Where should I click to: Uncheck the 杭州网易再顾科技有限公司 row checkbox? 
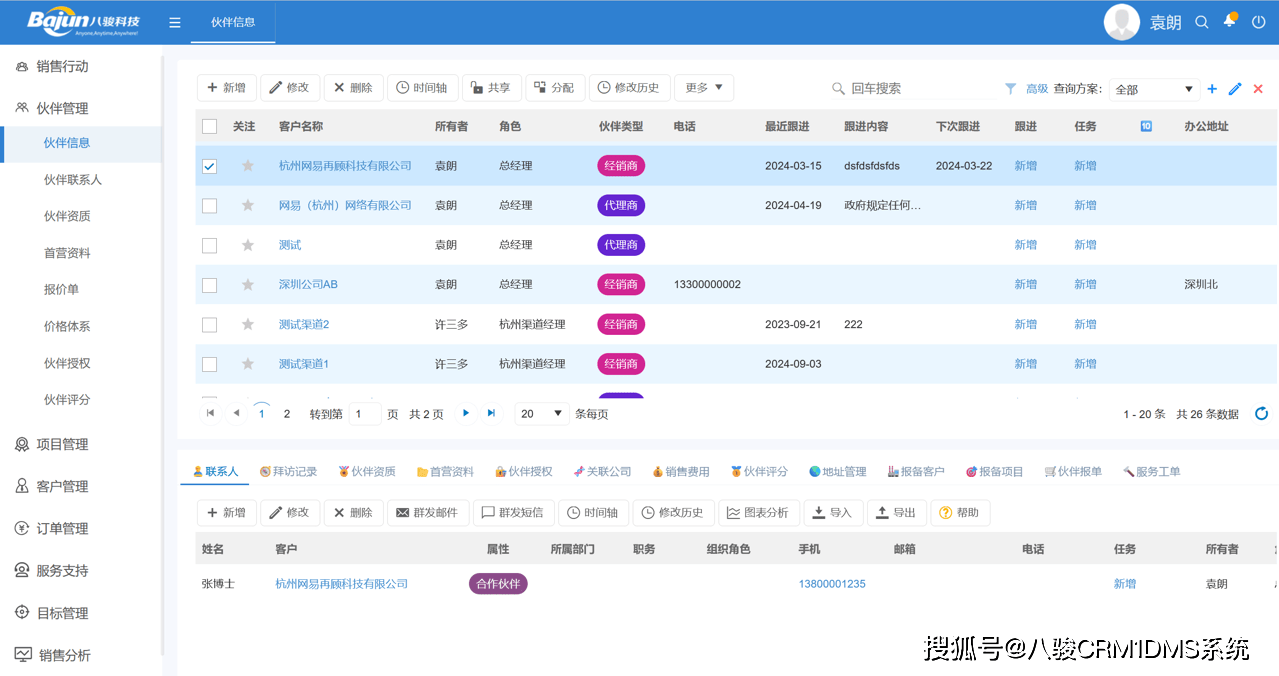(209, 166)
